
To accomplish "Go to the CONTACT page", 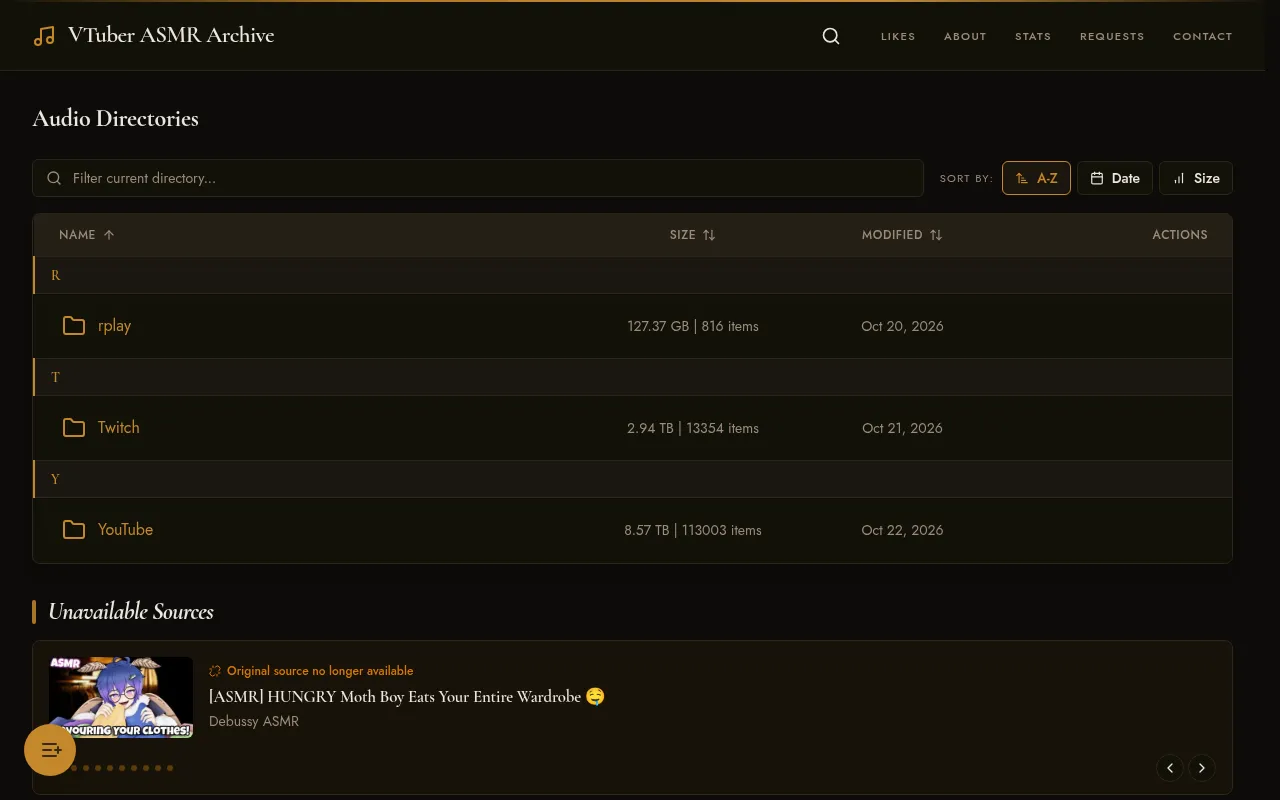I will point(1203,36).
